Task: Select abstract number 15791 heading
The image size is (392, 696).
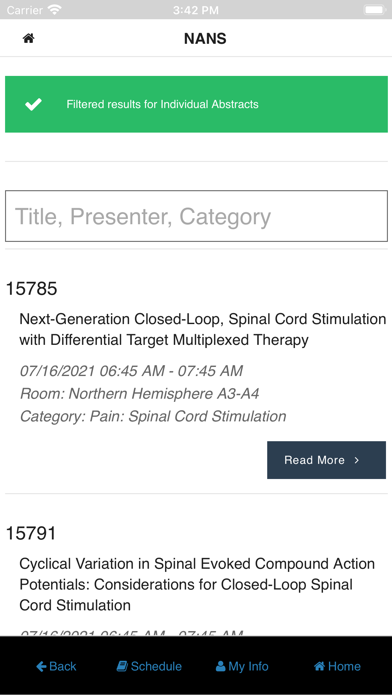Action: click(31, 533)
